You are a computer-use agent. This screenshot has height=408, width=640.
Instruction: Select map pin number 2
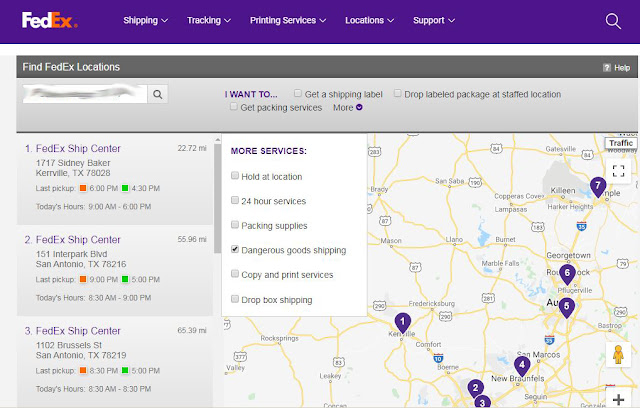click(x=475, y=388)
